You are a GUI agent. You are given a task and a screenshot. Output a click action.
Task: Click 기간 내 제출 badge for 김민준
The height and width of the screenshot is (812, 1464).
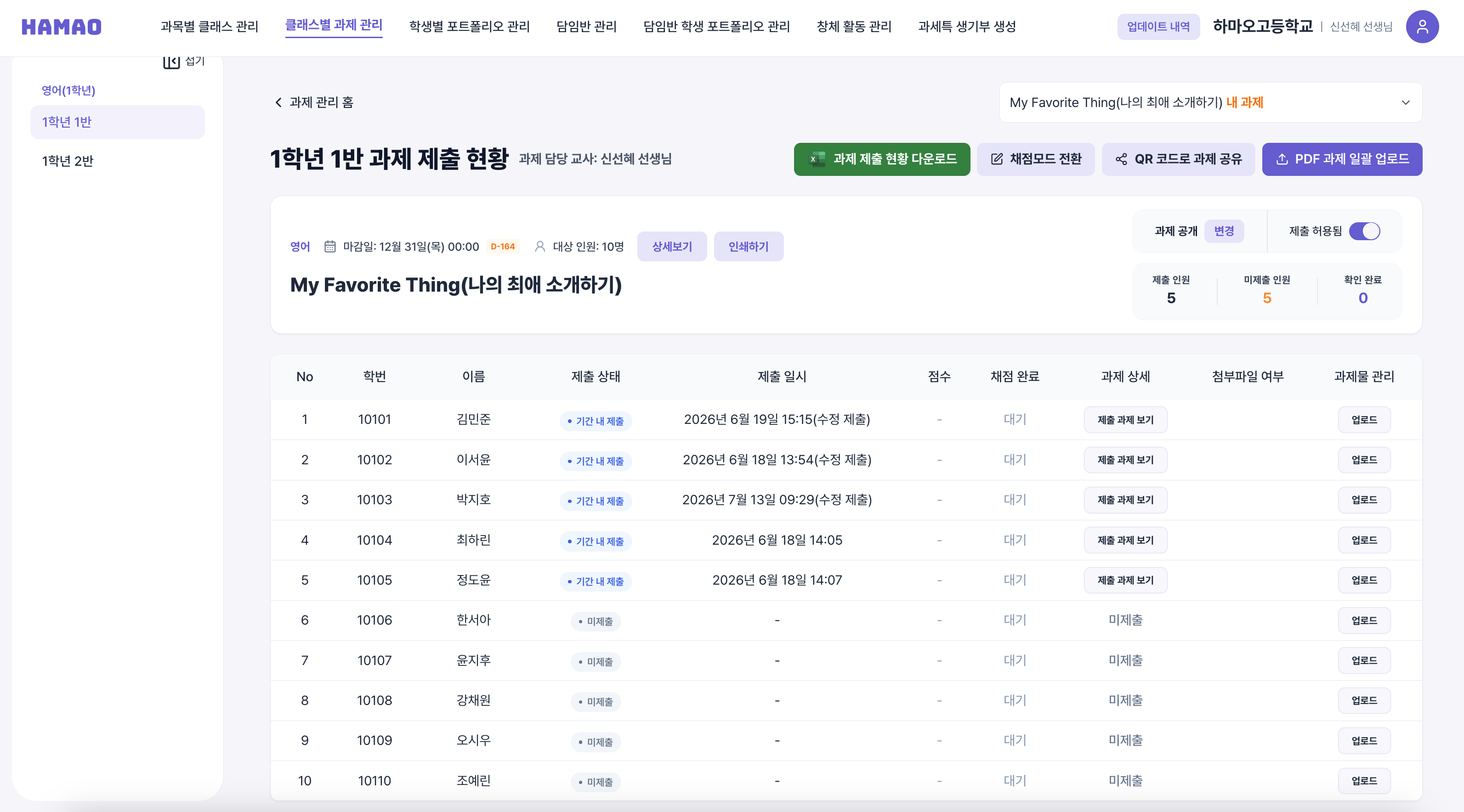pos(596,421)
